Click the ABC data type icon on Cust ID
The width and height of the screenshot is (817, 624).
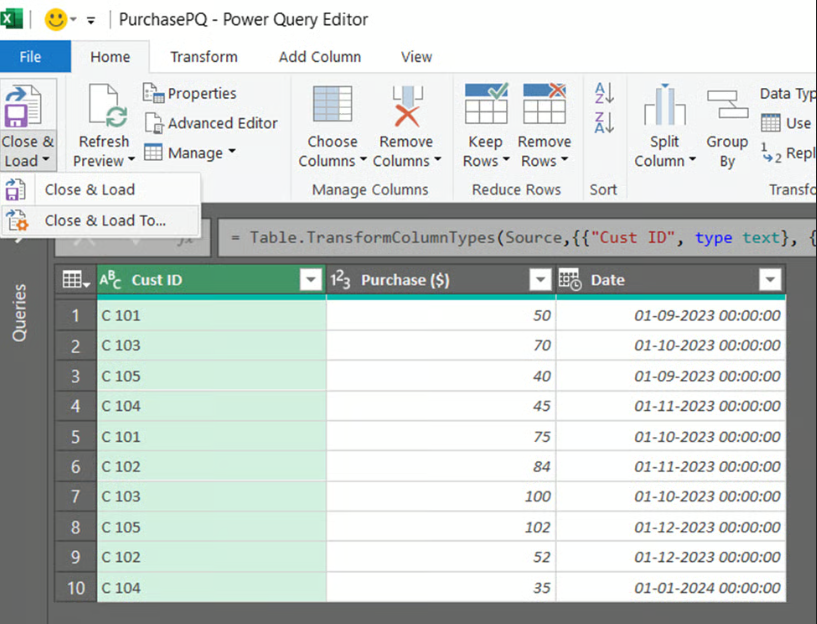pos(110,280)
